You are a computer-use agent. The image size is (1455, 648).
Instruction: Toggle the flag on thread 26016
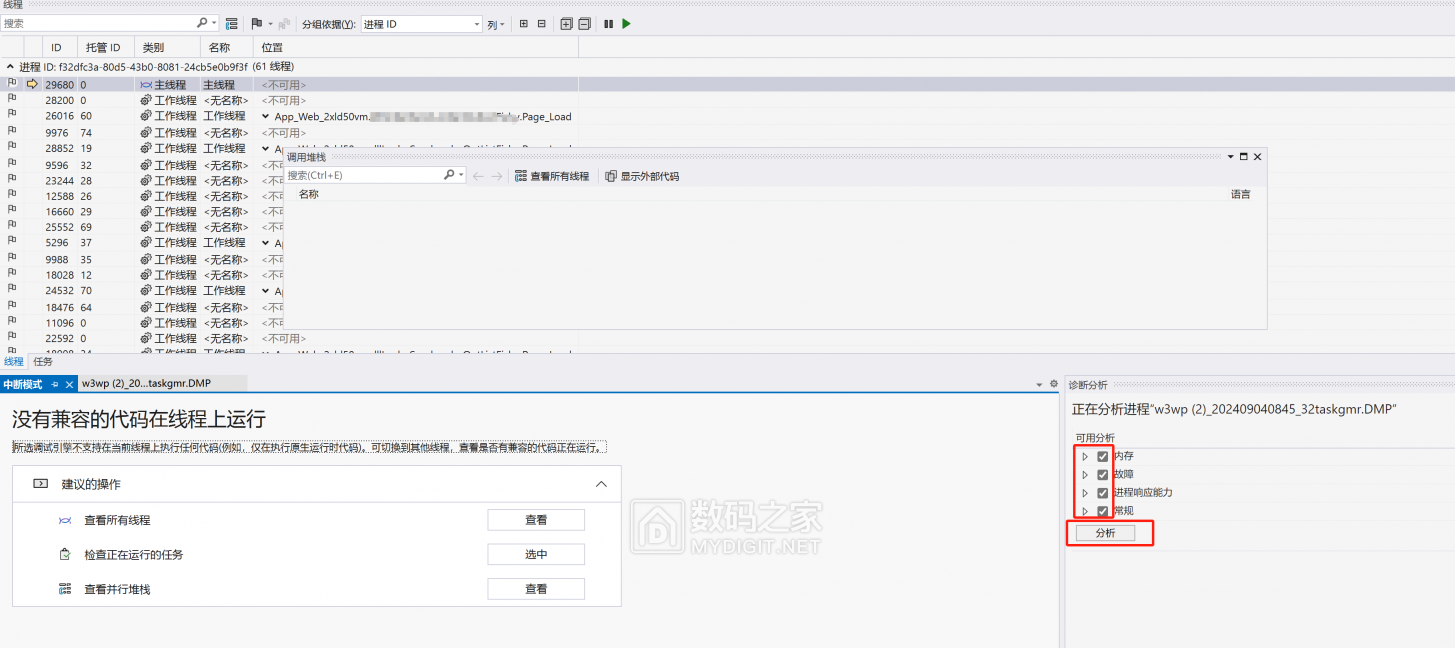click(12, 116)
